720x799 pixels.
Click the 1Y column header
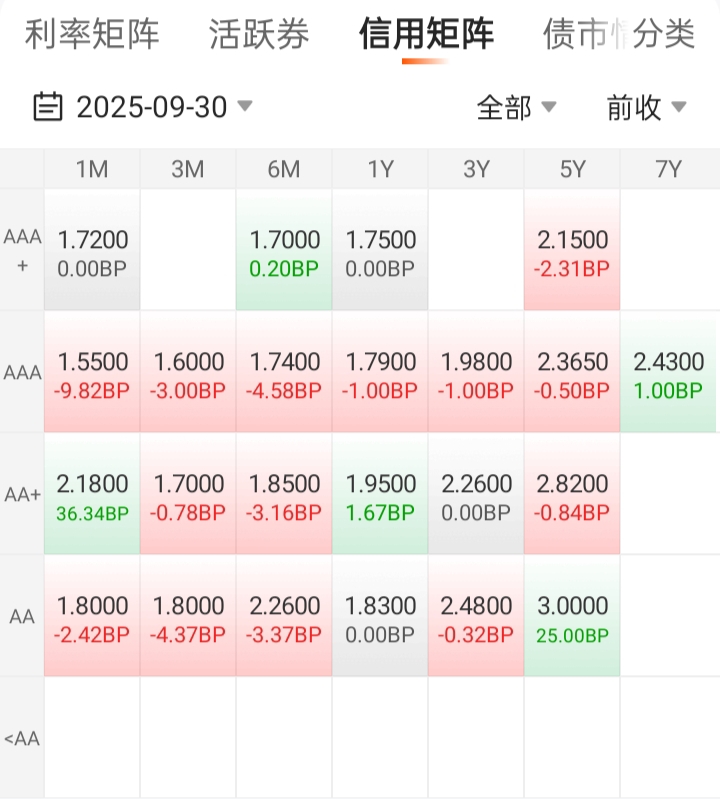(x=380, y=169)
